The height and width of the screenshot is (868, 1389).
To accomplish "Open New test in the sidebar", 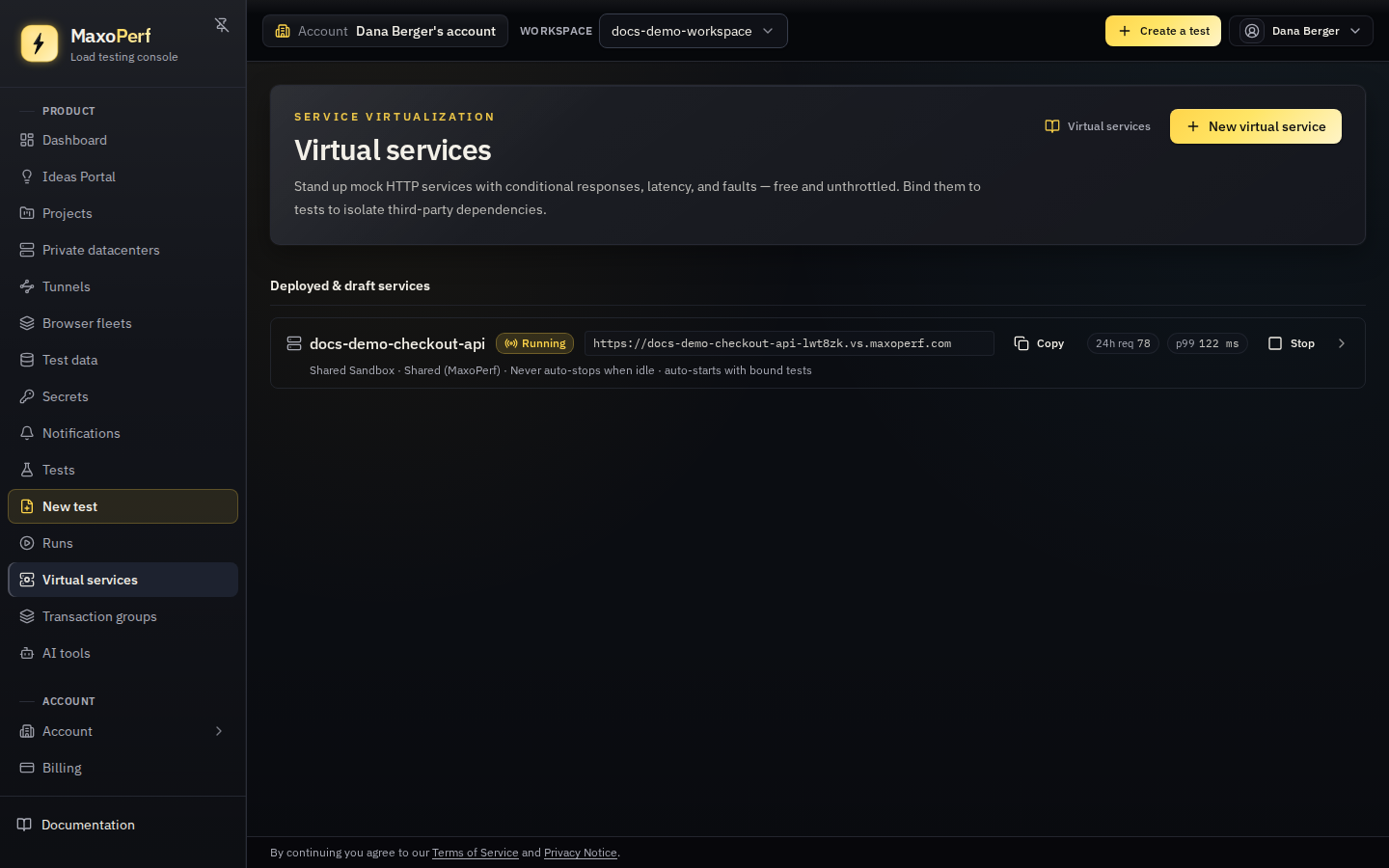I will coord(123,506).
